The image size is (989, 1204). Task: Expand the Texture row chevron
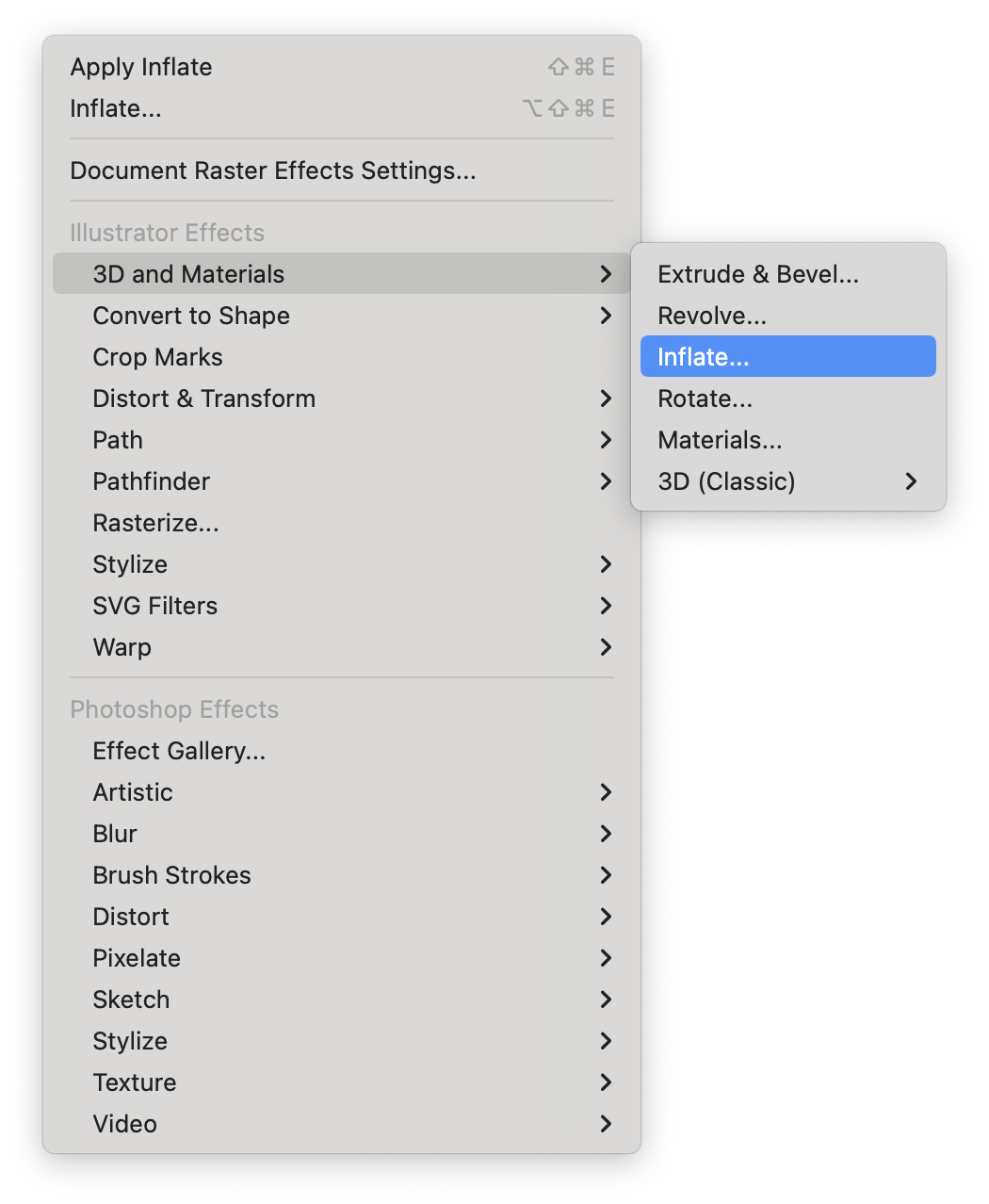(x=606, y=1082)
